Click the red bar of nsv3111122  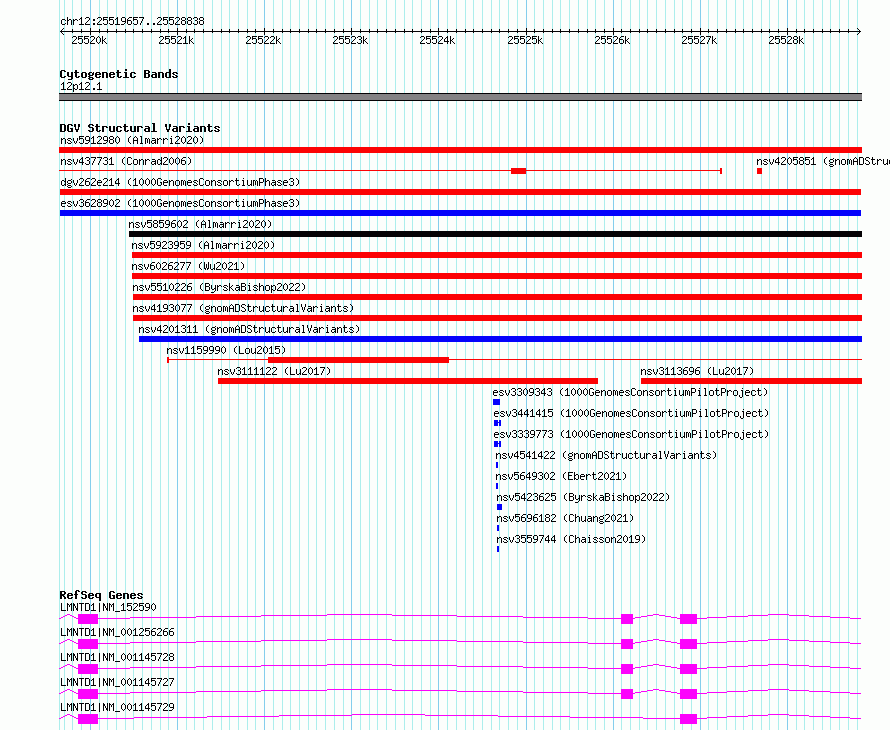coord(408,381)
